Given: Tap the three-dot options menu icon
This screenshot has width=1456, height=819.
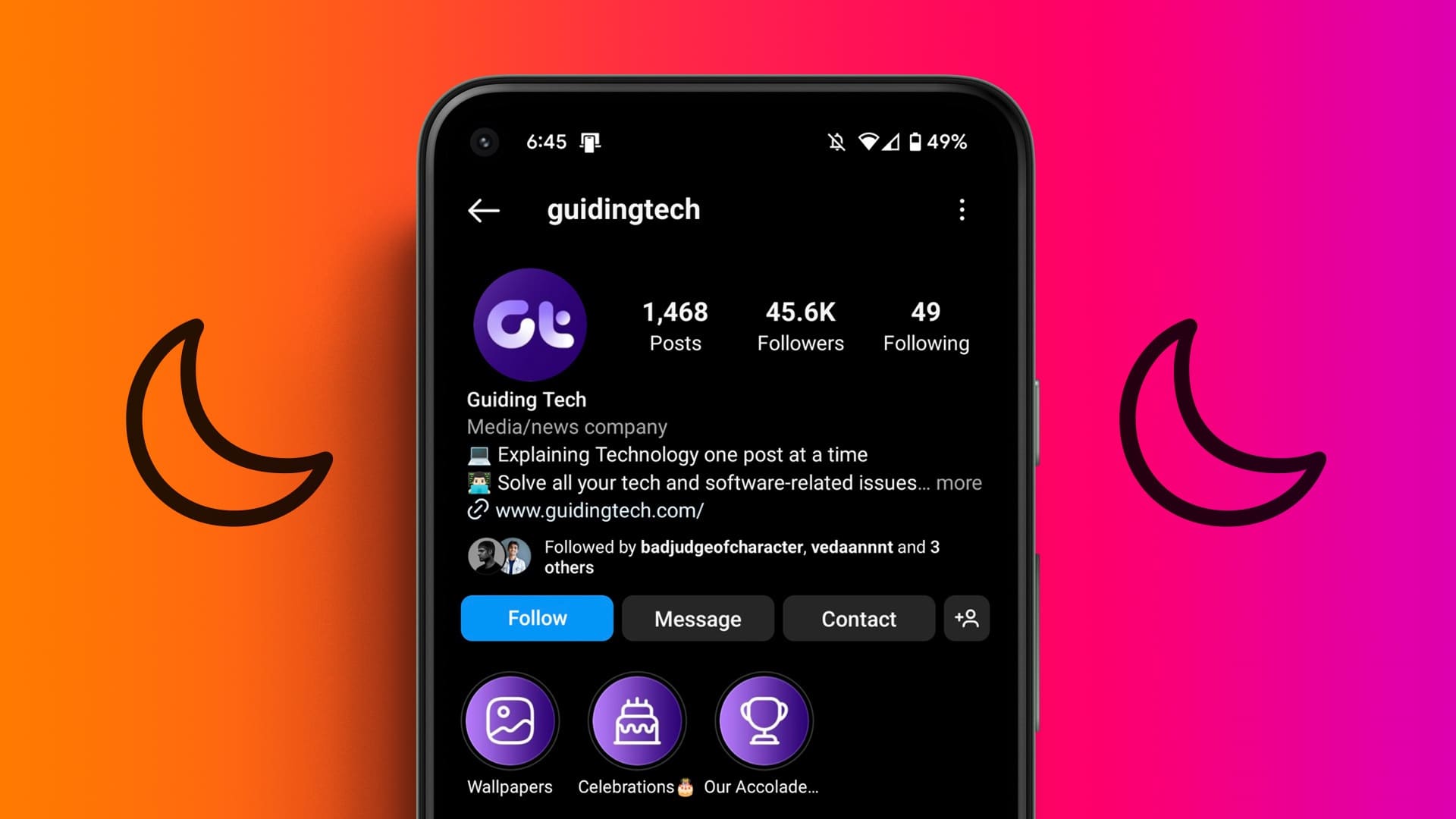Looking at the screenshot, I should [x=961, y=209].
